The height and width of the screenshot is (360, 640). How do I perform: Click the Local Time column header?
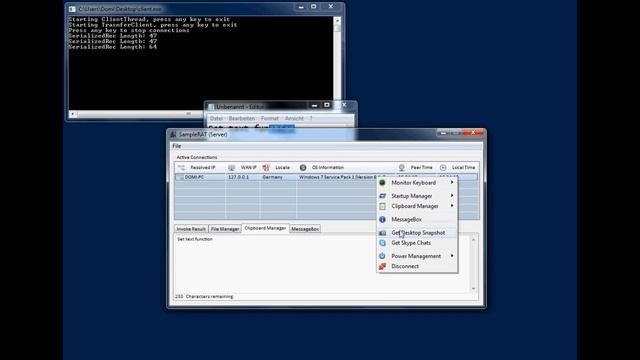click(458, 167)
